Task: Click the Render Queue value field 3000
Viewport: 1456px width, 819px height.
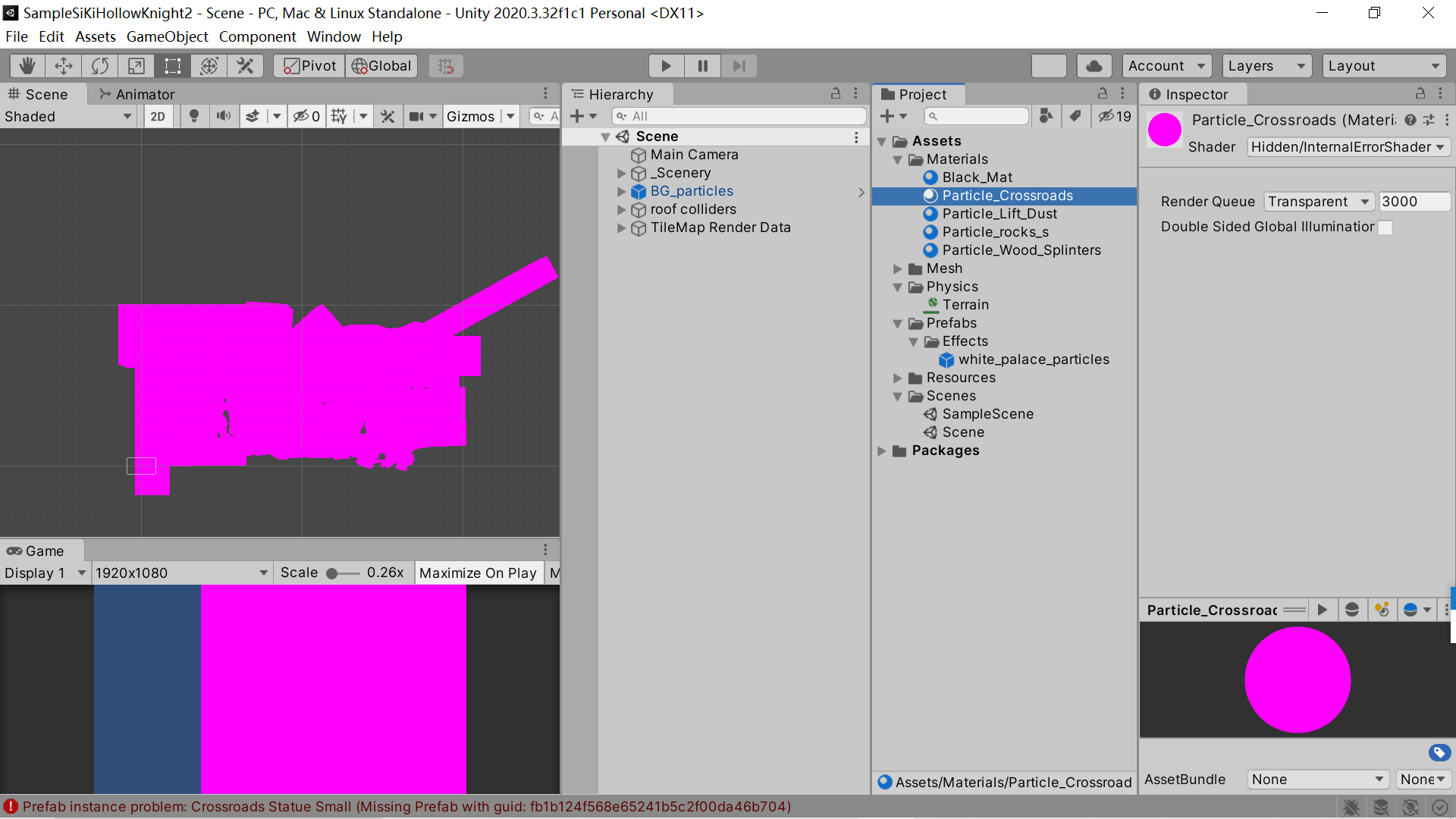Action: tap(1414, 202)
